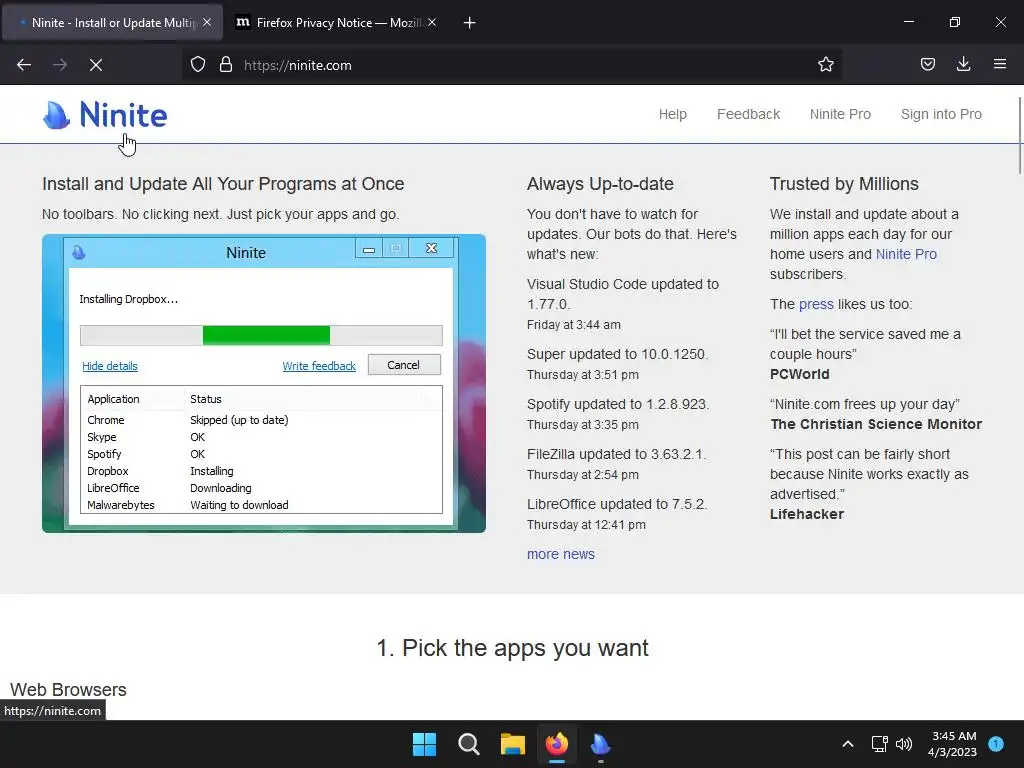Screen dimensions: 1024x768
Task: Click the padlock site security icon
Action: pyautogui.click(x=226, y=65)
